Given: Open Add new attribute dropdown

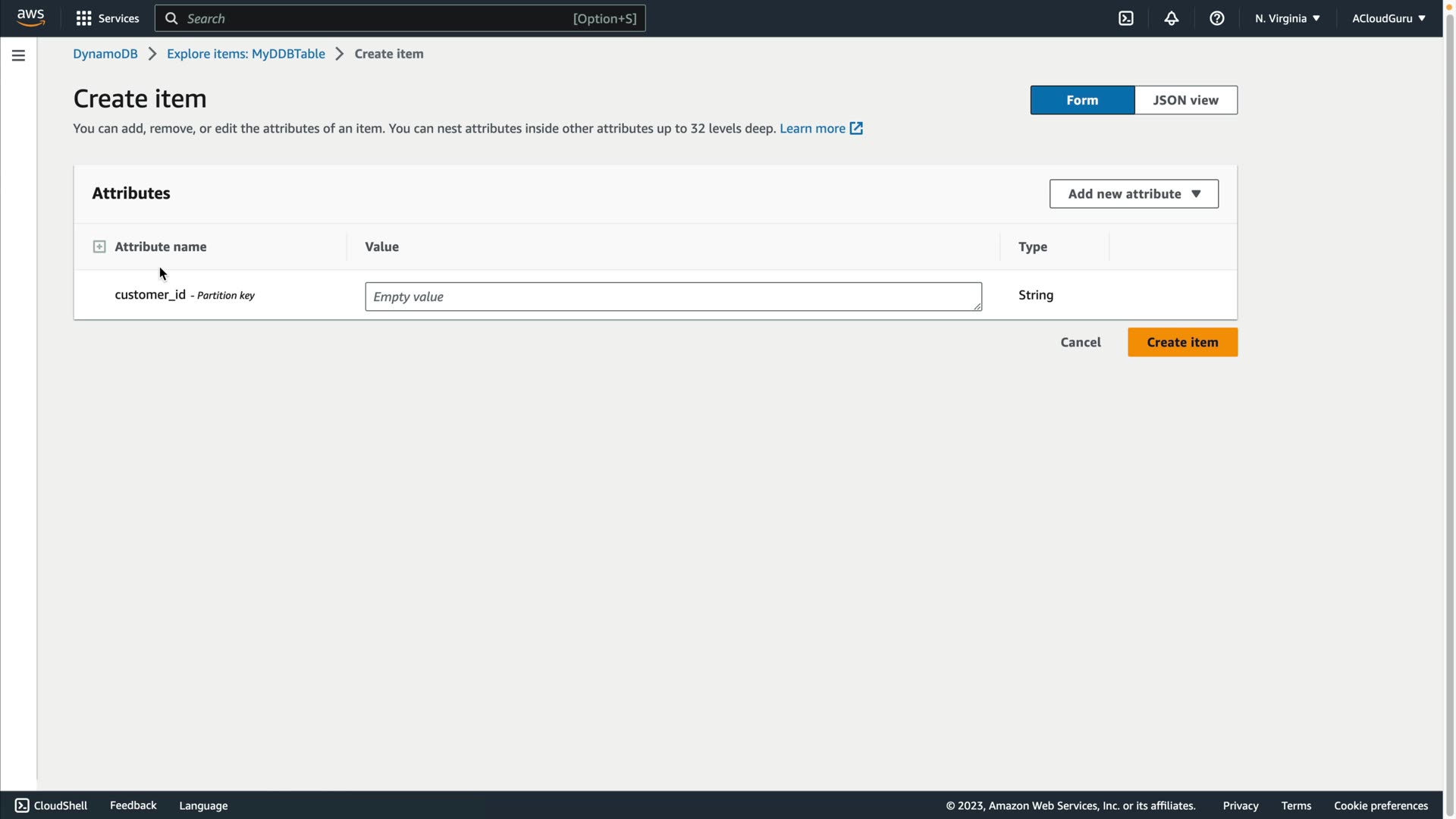Looking at the screenshot, I should (1134, 194).
